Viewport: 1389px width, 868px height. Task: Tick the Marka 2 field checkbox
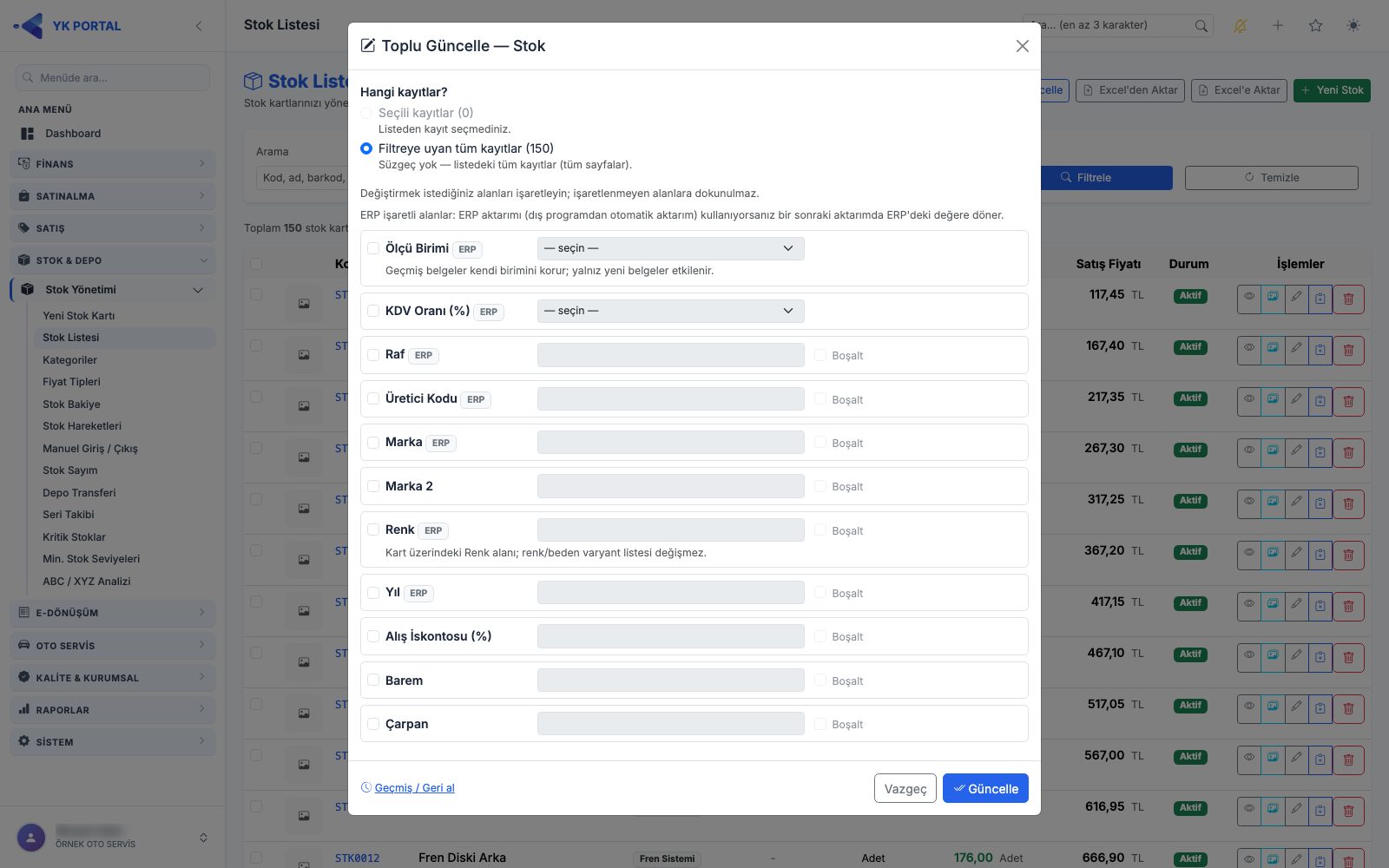(373, 486)
